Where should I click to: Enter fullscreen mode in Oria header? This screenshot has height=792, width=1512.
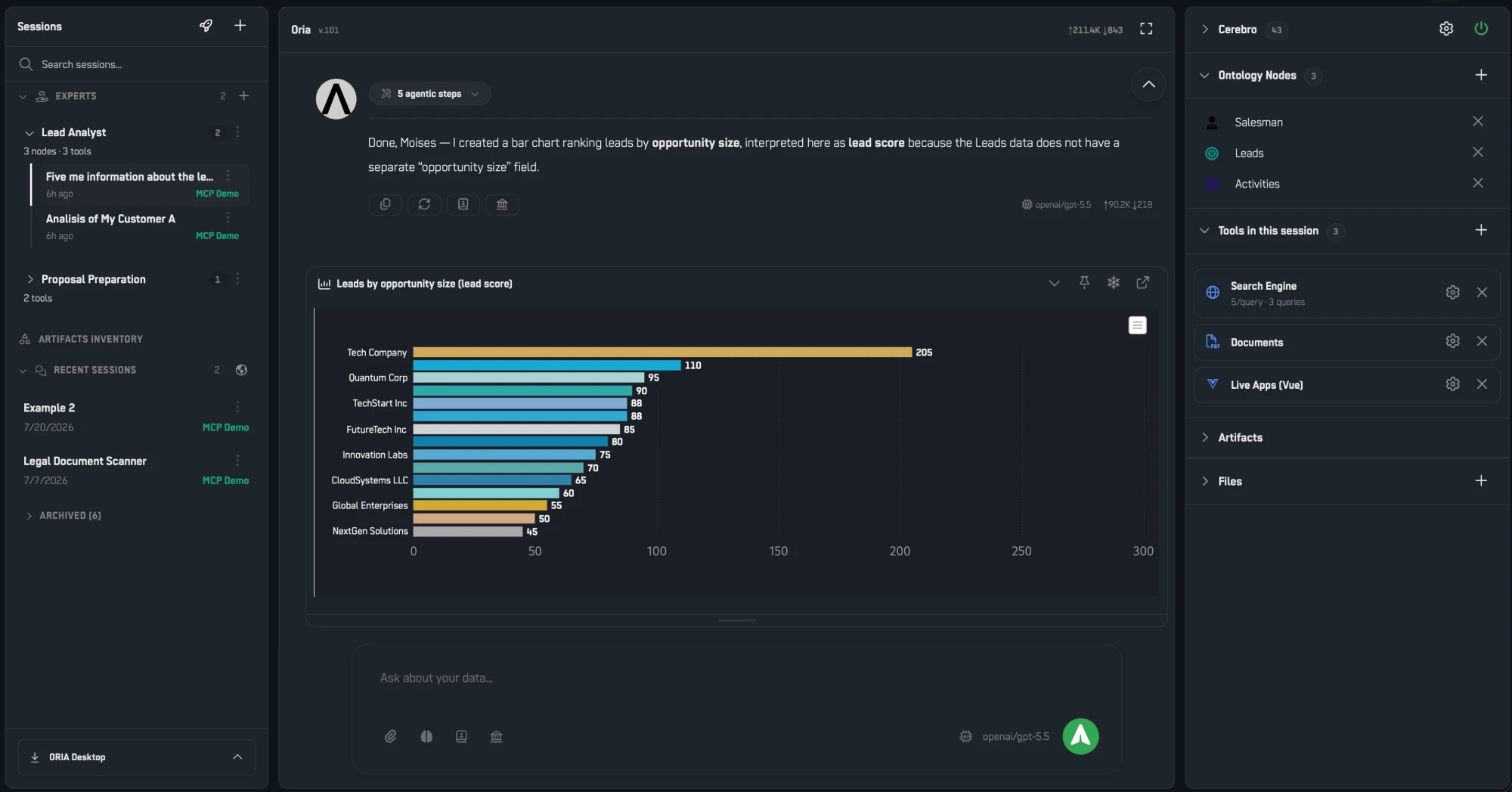(1146, 29)
